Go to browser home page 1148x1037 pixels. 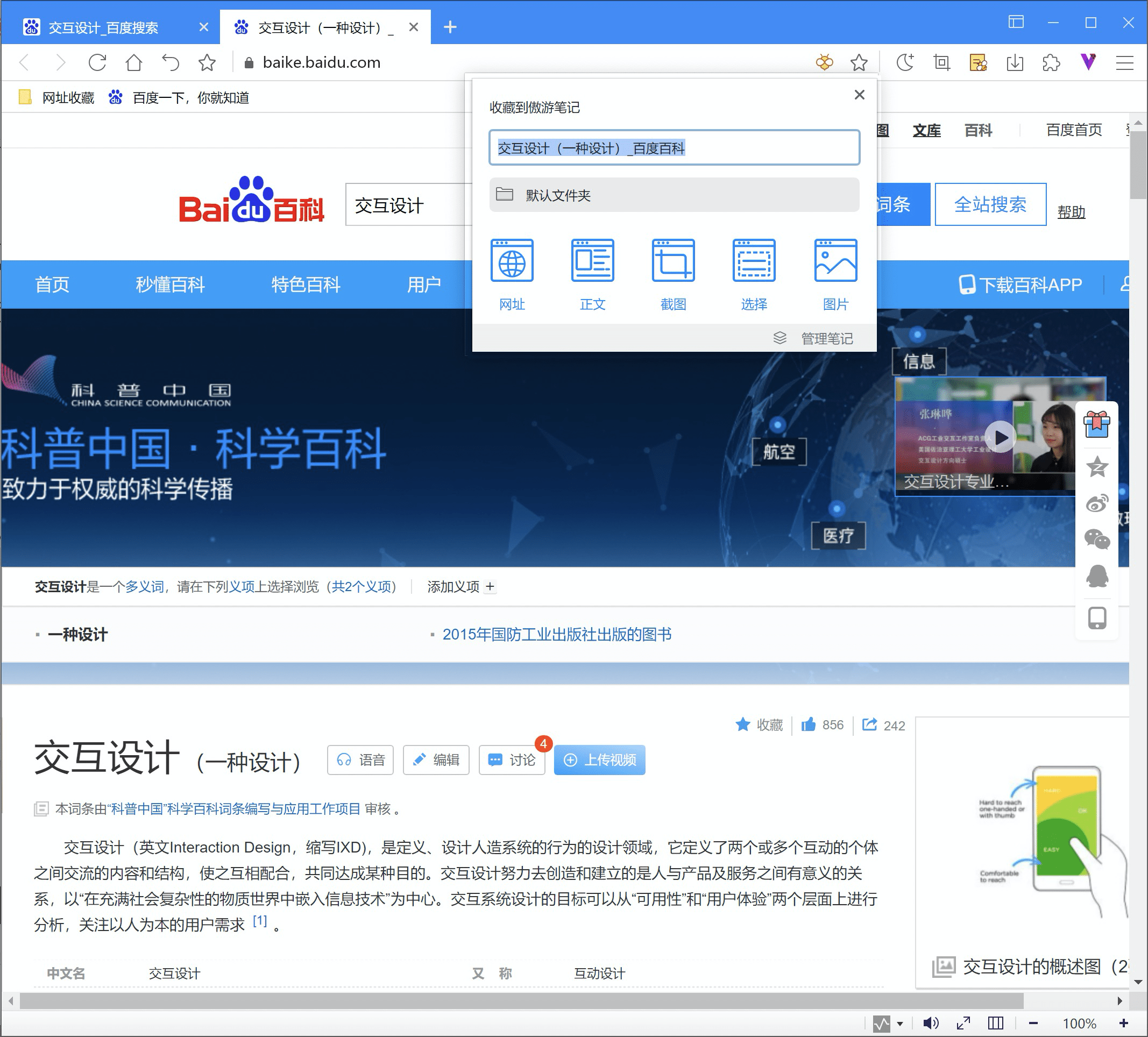[134, 62]
